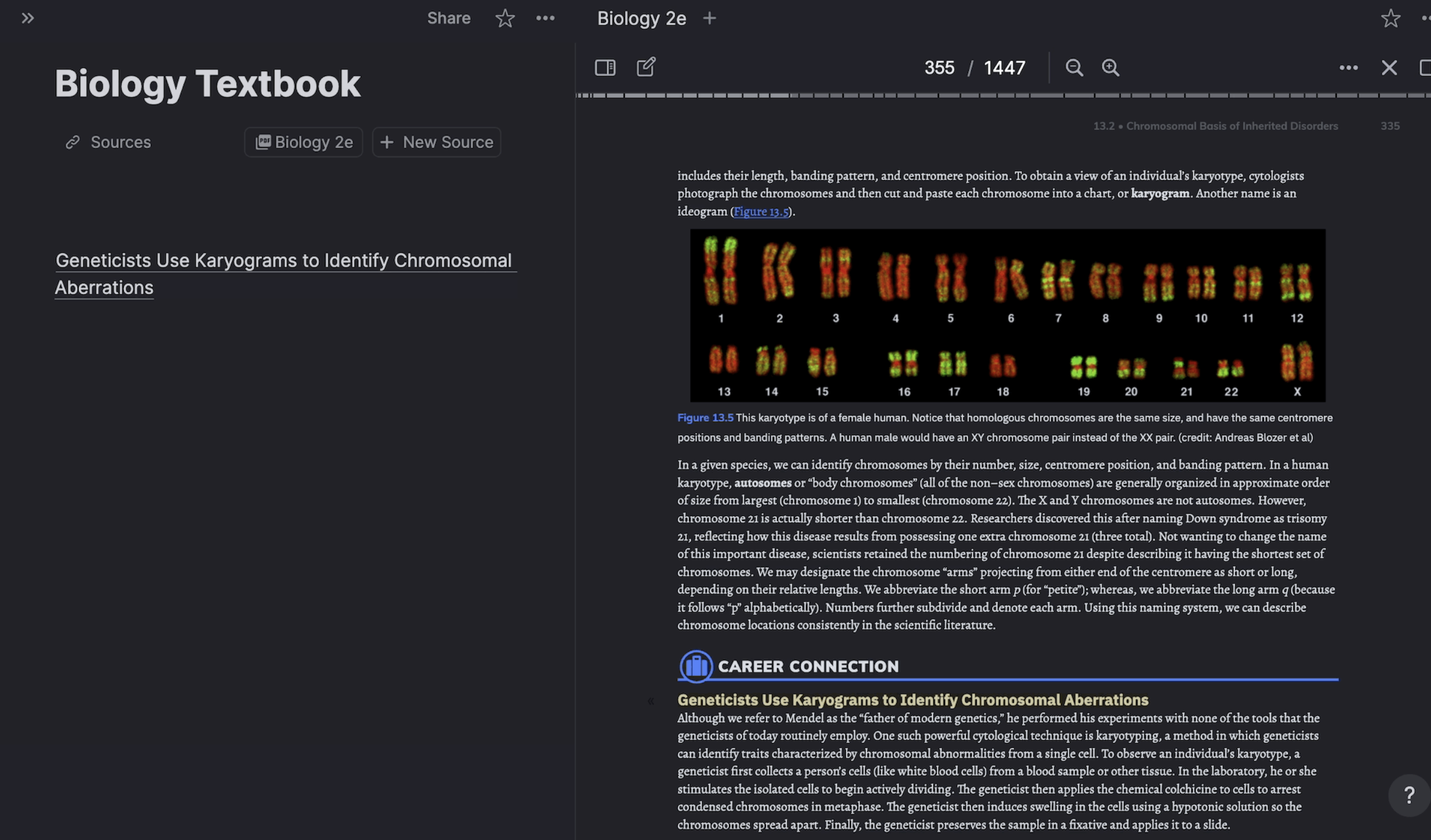Viewport: 1431px width, 840px height.
Task: Add a new tab with the plus icon
Action: tap(708, 18)
